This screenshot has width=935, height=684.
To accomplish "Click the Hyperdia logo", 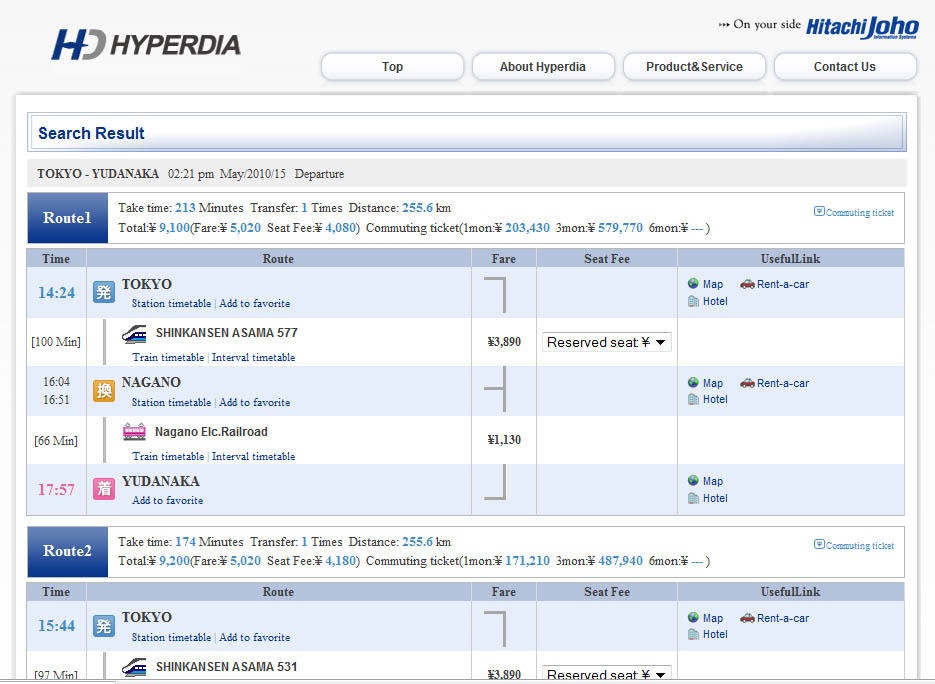I will pos(146,45).
